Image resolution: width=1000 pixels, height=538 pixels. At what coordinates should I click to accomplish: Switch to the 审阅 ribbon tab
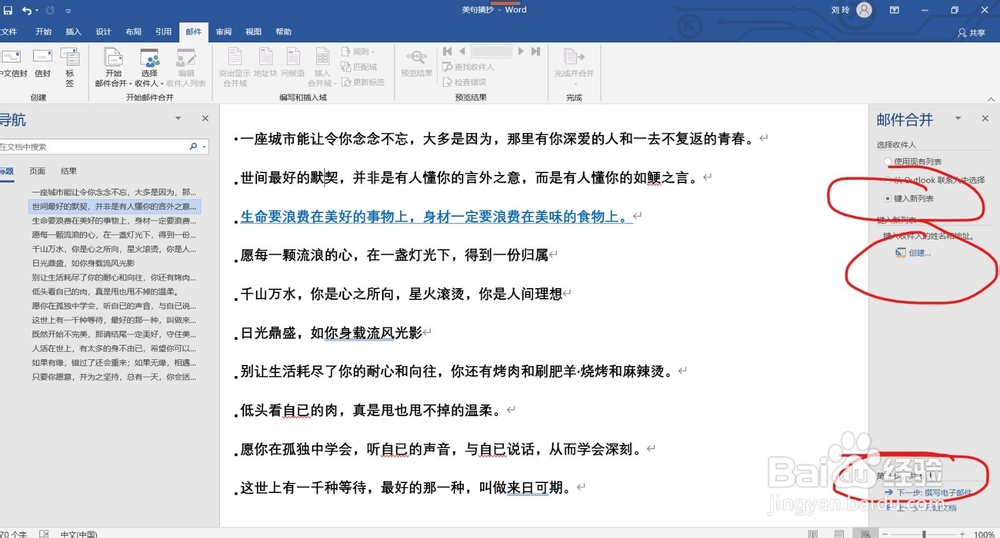[x=224, y=32]
